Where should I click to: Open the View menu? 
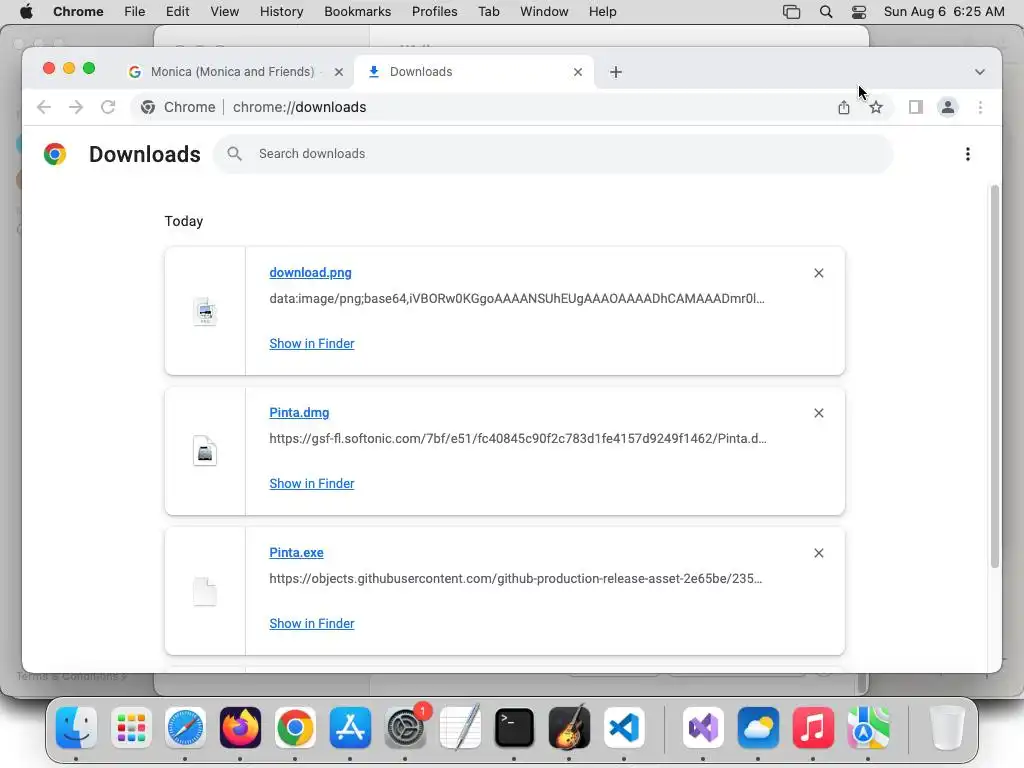tap(225, 12)
